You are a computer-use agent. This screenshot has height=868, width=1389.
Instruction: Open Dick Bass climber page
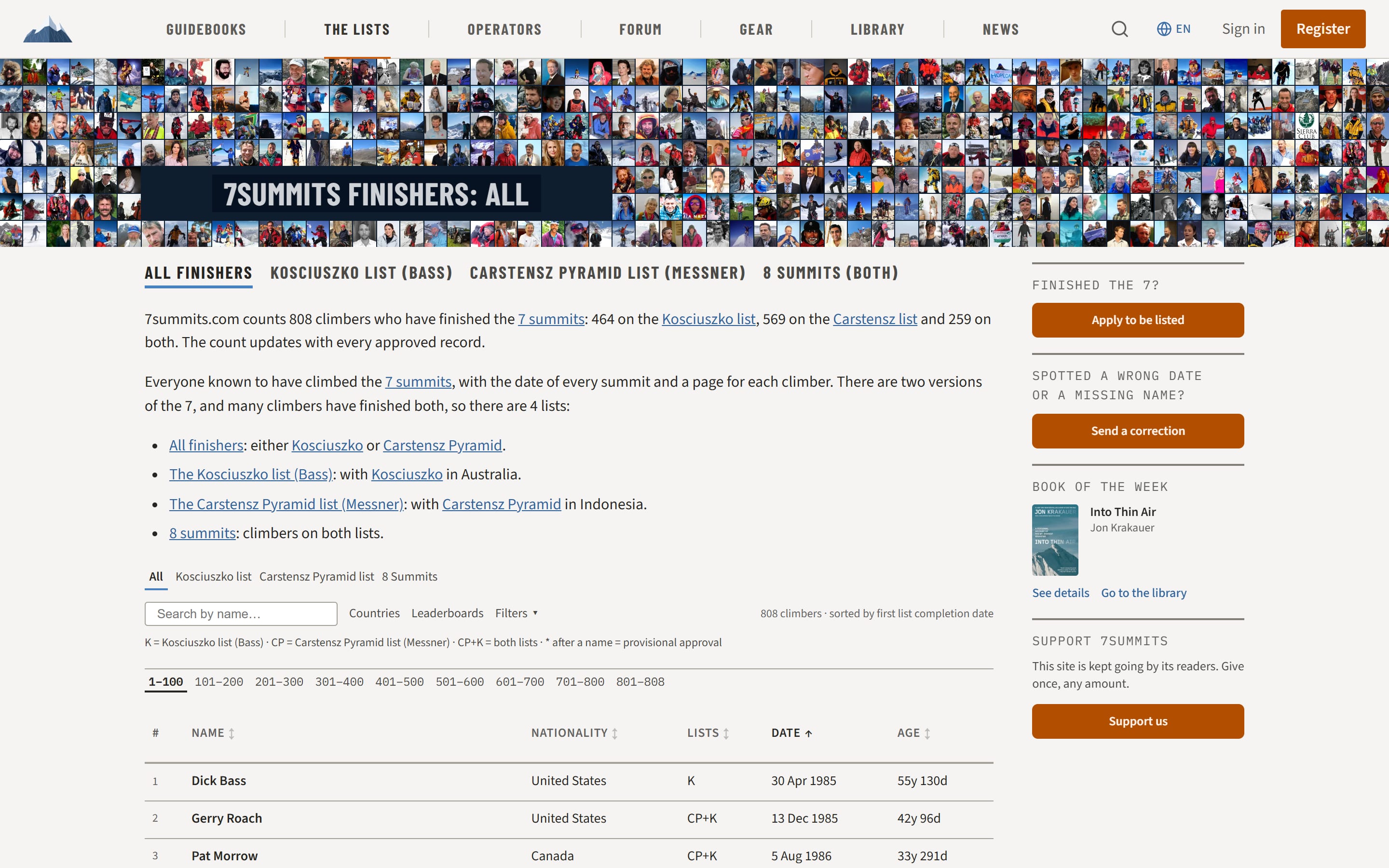coord(218,781)
